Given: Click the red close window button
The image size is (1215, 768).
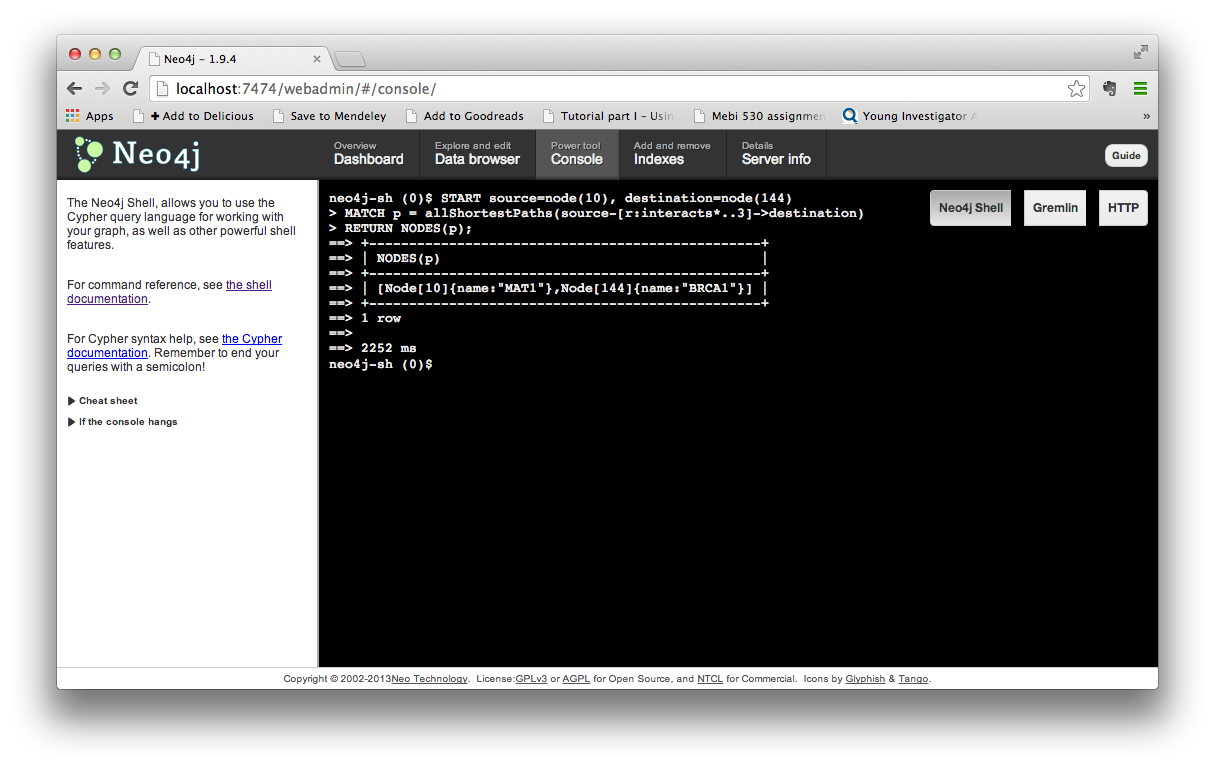Looking at the screenshot, I should click(x=75, y=54).
